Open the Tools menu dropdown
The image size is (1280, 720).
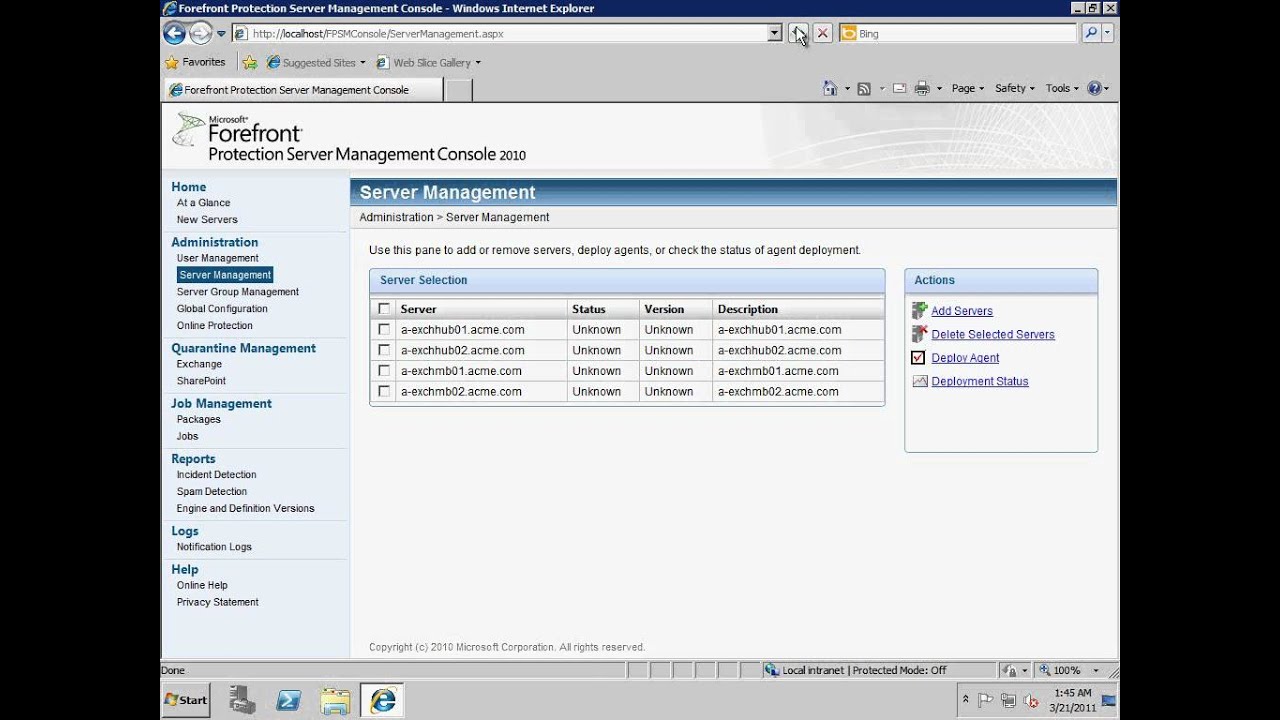click(x=1062, y=88)
